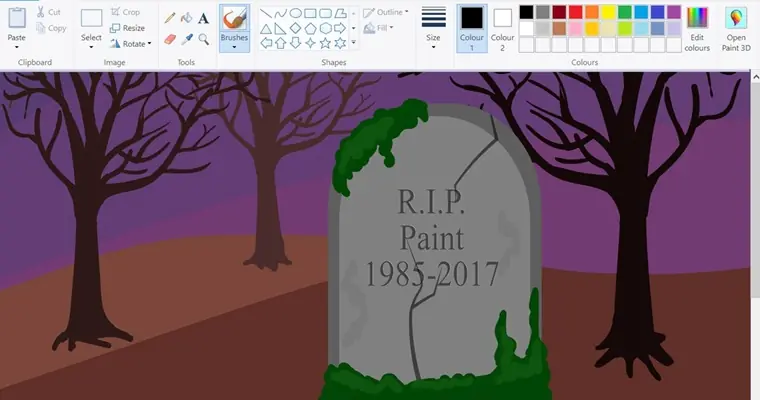Viewport: 760px width, 400px height.
Task: Choose the Right arrow shape
Action: pyautogui.click(x=340, y=29)
